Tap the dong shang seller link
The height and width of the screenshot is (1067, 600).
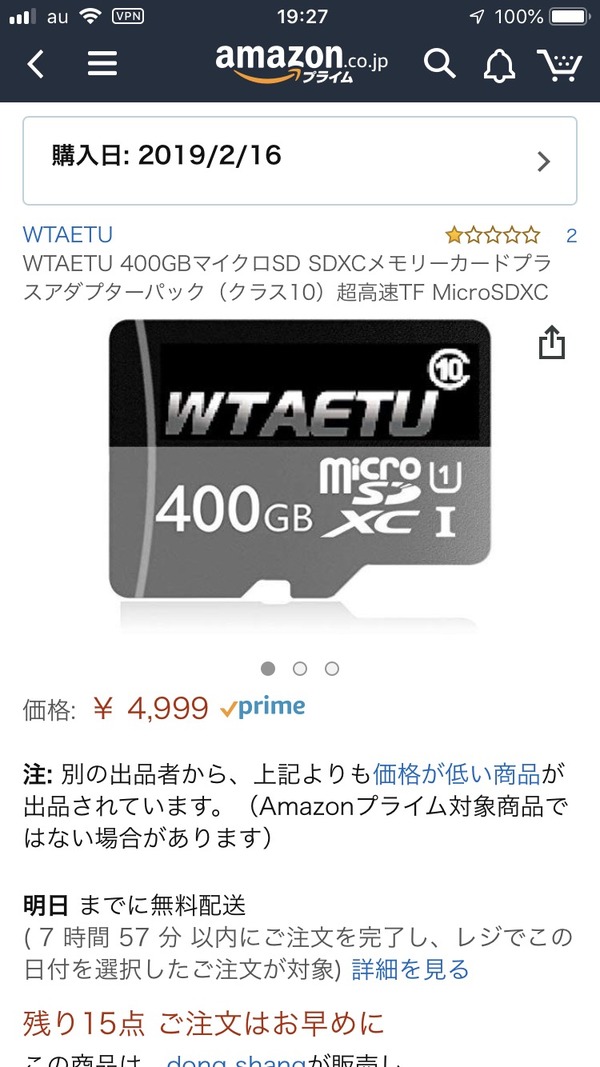point(235,1062)
